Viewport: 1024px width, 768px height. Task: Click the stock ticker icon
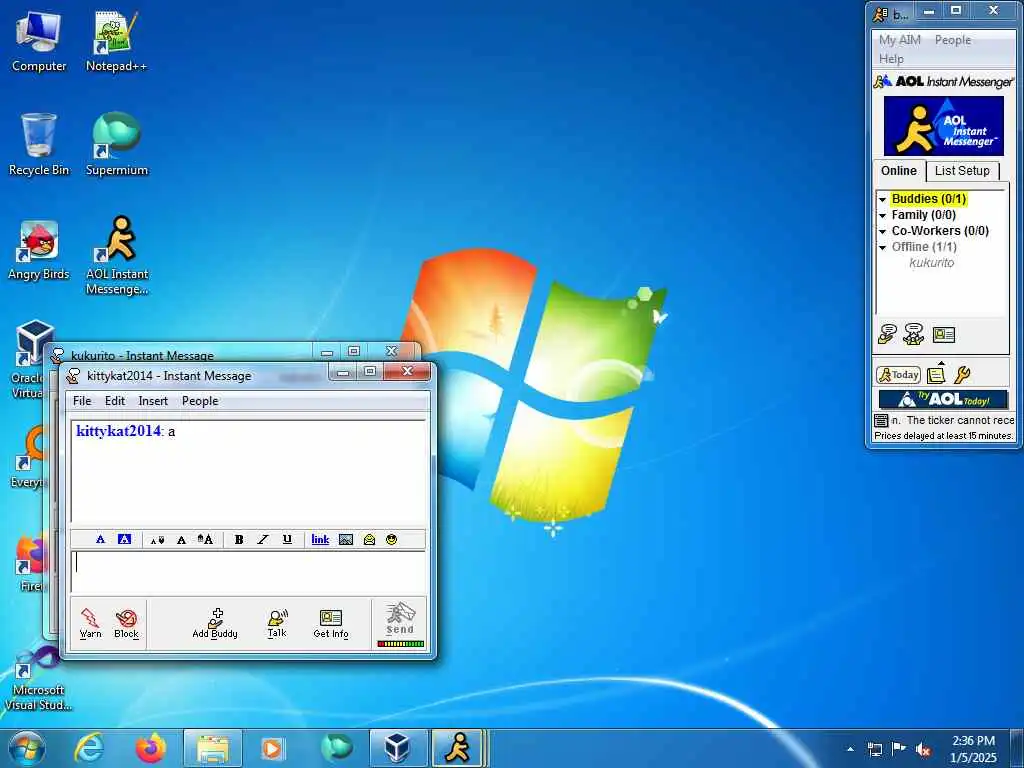[x=881, y=421]
